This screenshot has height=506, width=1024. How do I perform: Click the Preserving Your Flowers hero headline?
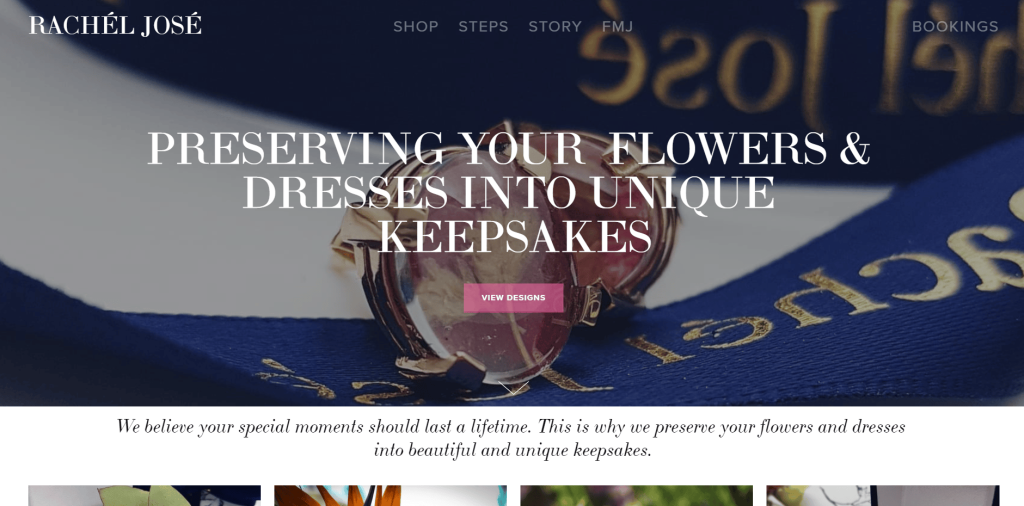pos(509,192)
